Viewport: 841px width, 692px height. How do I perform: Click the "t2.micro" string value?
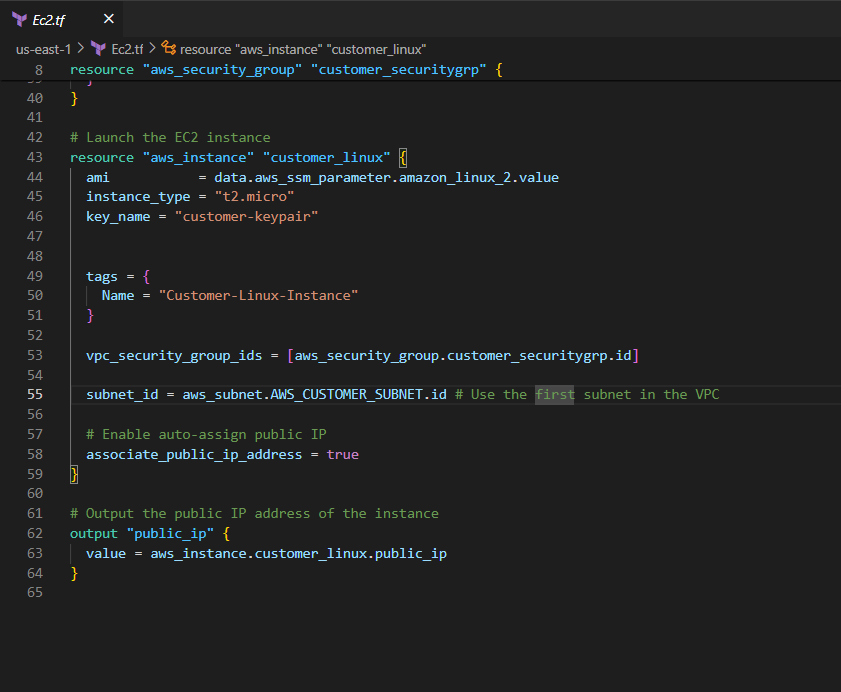[x=254, y=197]
